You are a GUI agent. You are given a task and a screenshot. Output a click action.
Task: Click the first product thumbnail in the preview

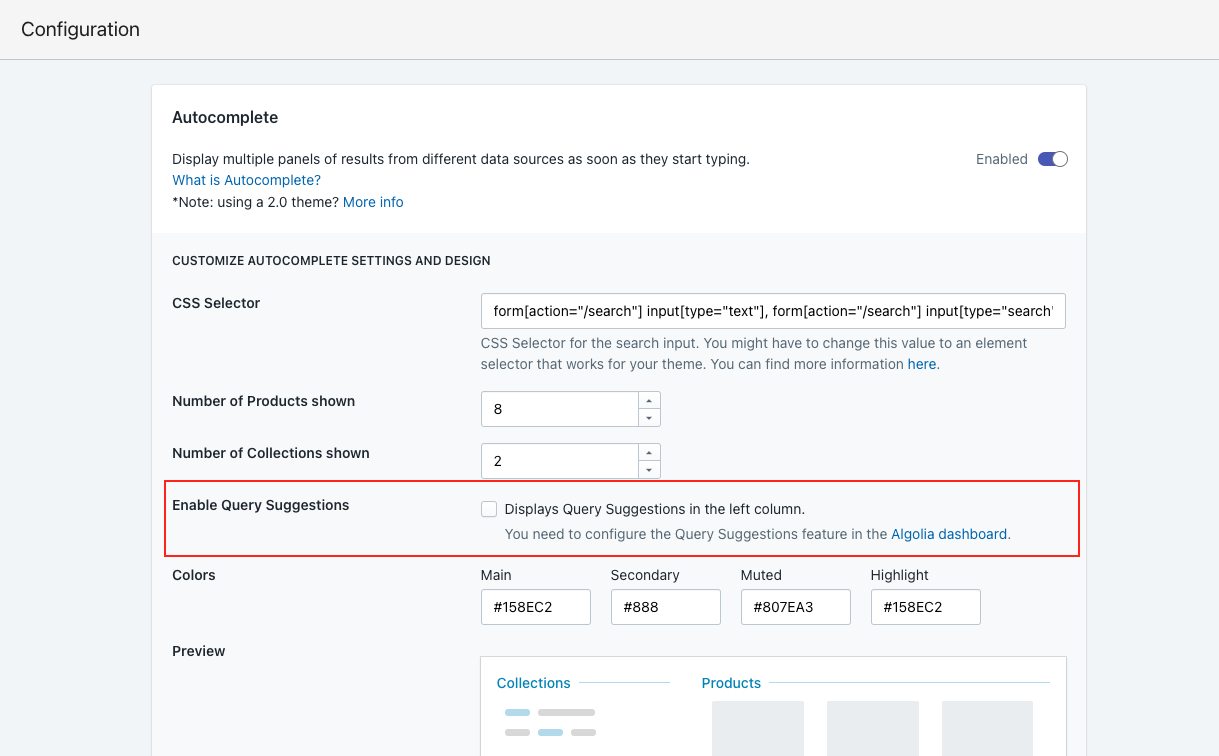[x=758, y=728]
